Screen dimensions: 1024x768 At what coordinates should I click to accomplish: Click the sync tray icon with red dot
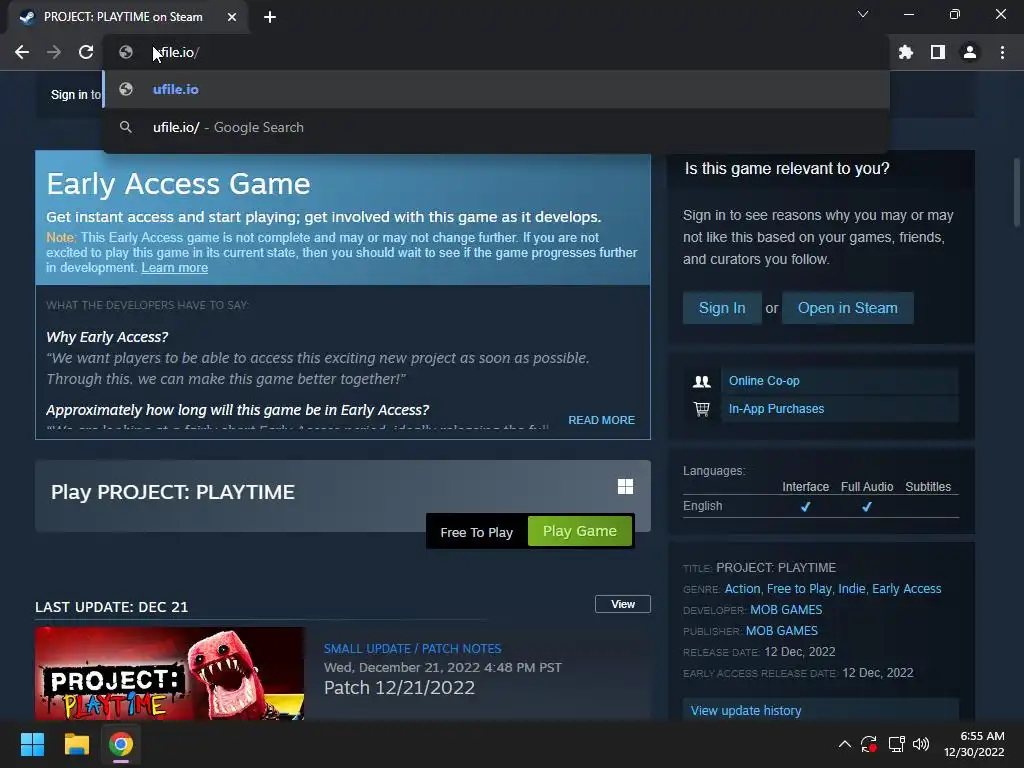(x=869, y=744)
